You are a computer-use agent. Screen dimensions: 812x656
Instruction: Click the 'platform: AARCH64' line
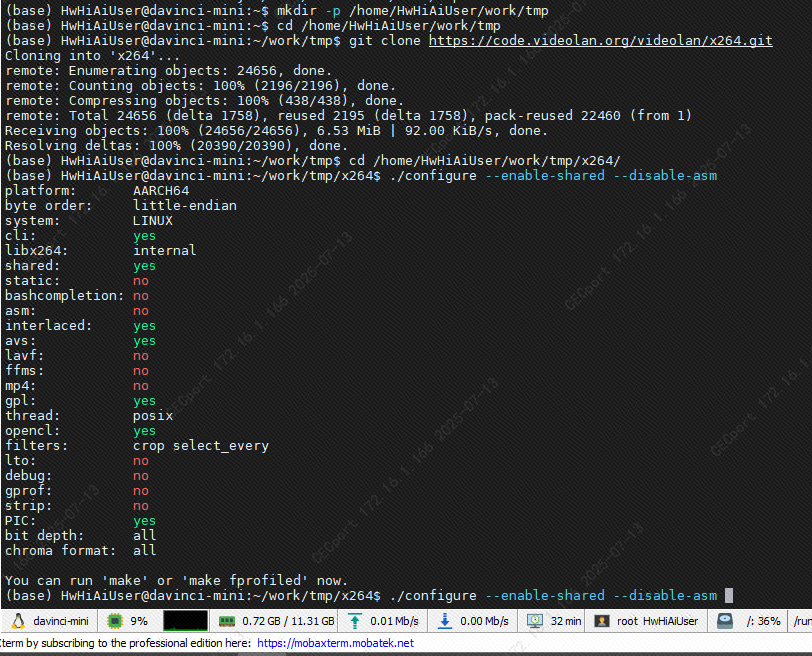pos(97,191)
